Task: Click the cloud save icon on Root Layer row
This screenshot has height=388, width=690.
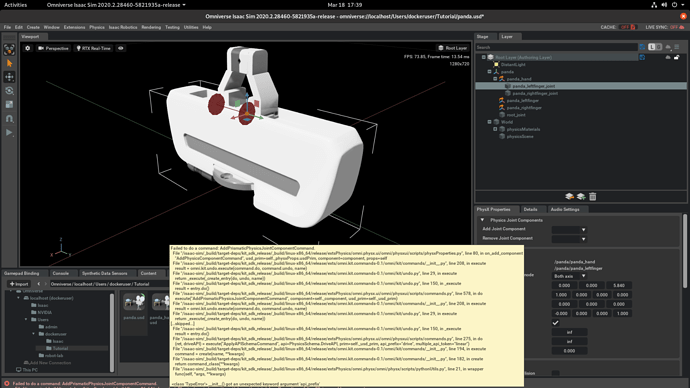Action: (668, 57)
